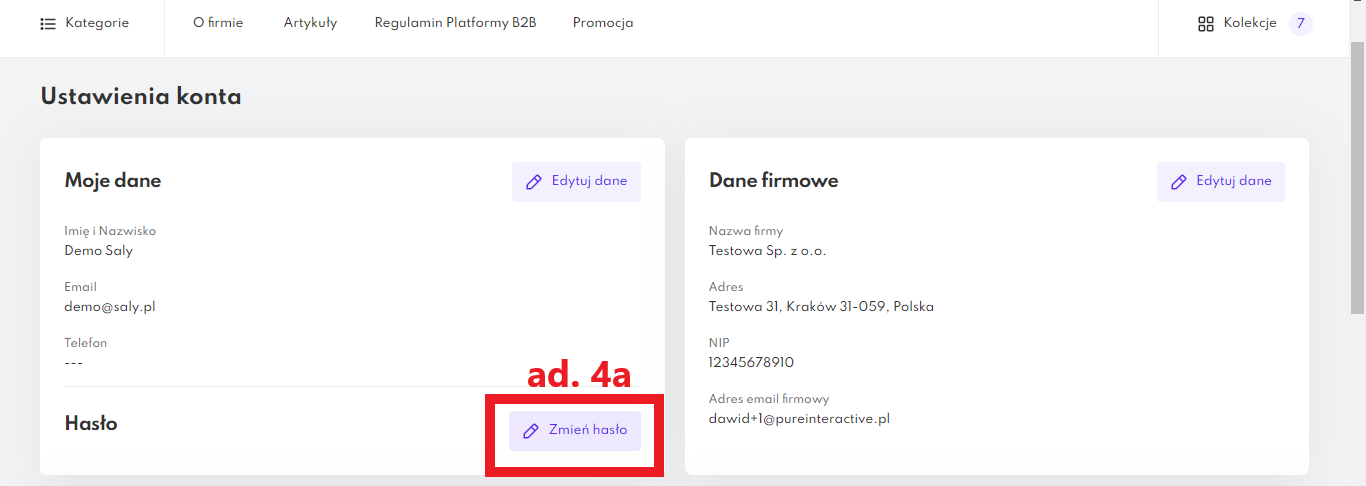Open Regulamin Platformy B2B

[x=455, y=23]
